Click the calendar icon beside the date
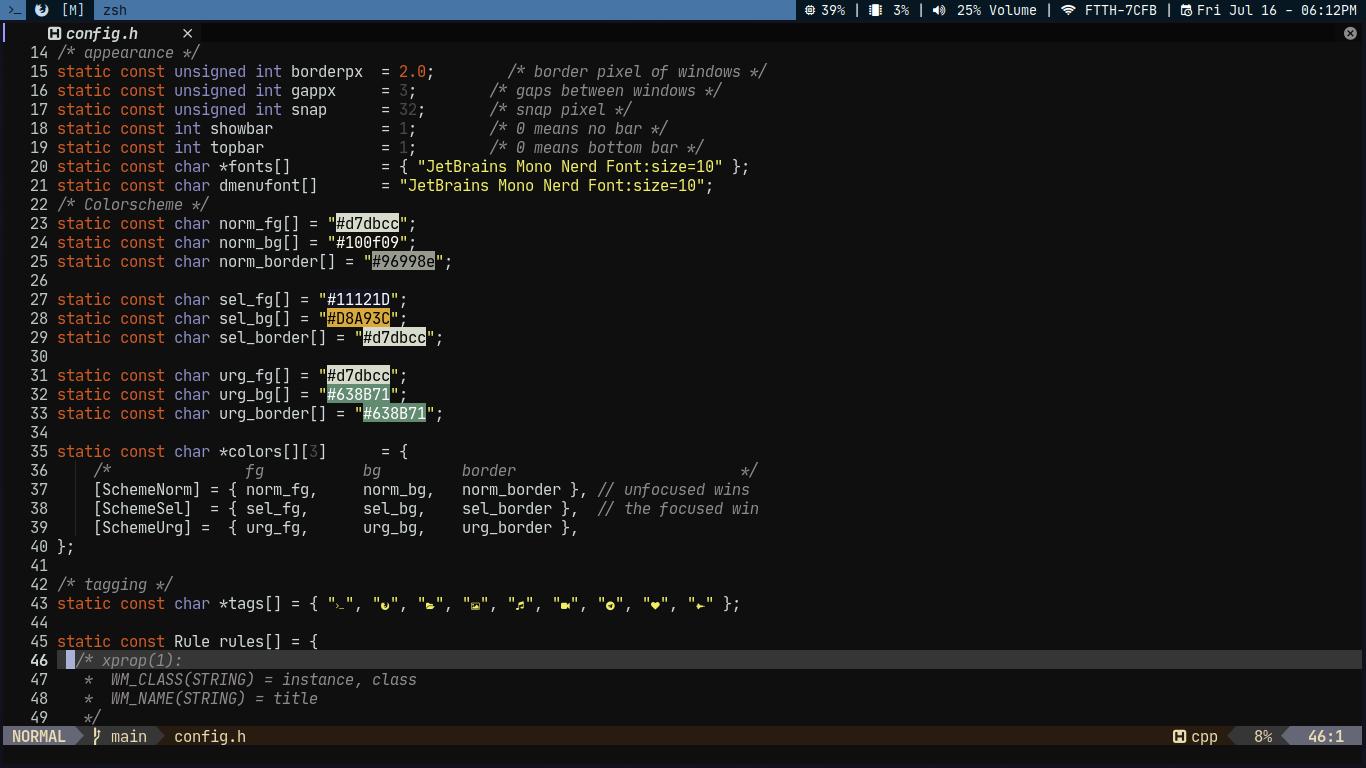The width and height of the screenshot is (1366, 768). pos(1186,10)
